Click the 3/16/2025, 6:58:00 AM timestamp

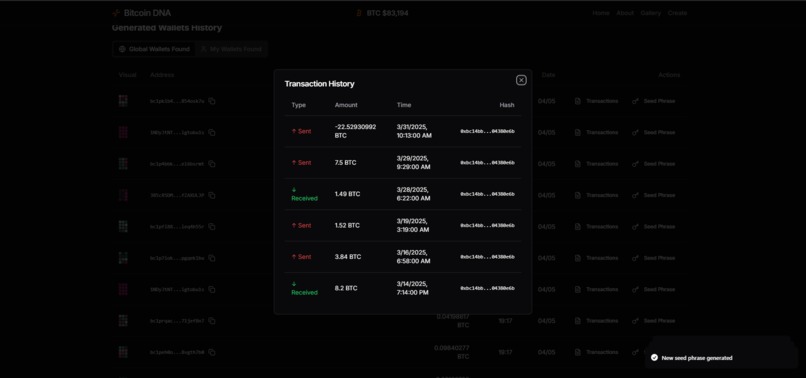(x=413, y=257)
